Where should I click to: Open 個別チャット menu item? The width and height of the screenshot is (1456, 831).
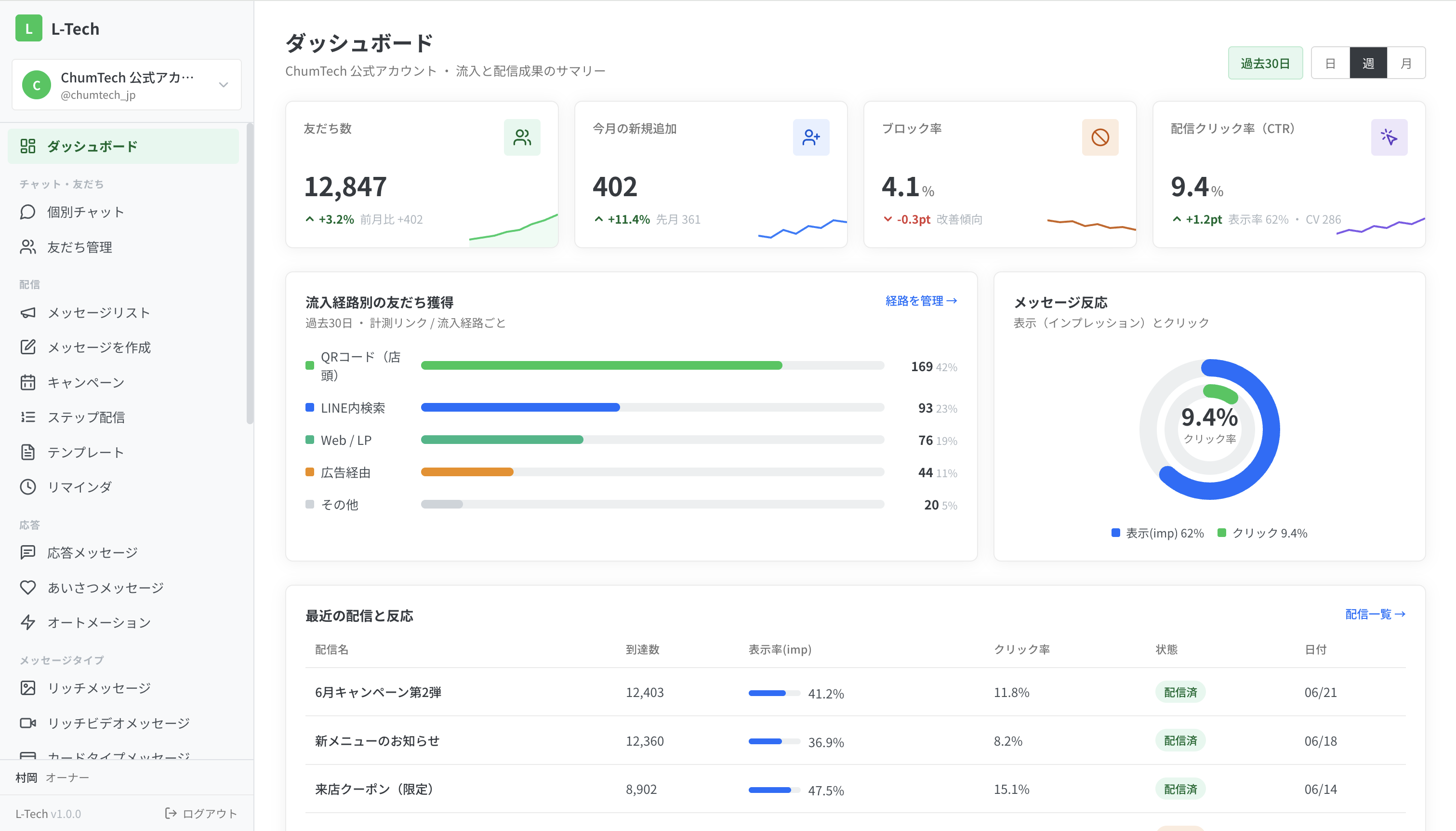123,212
